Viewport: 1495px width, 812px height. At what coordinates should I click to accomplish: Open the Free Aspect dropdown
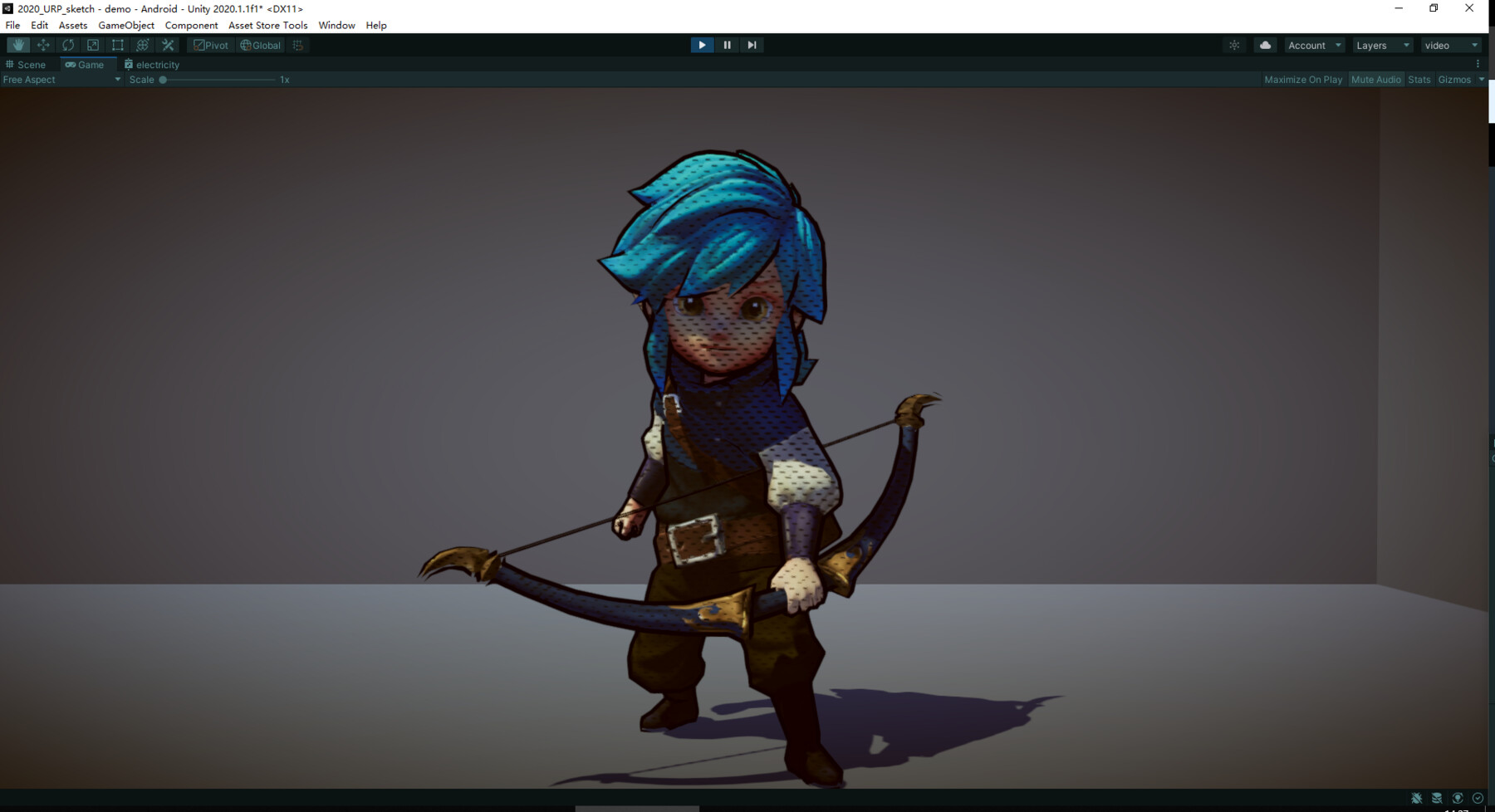(x=60, y=79)
